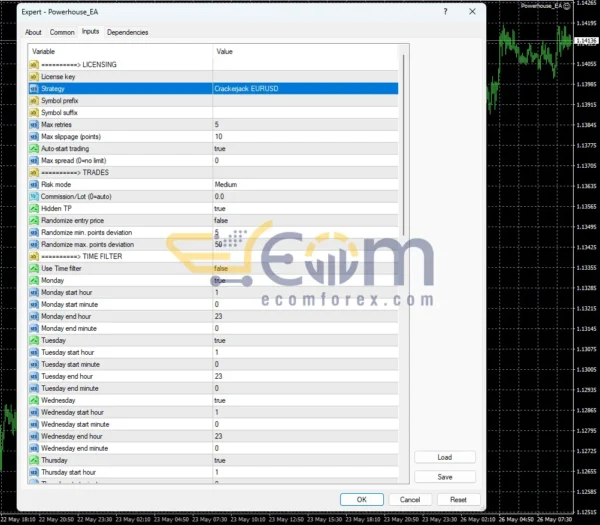Click the Risk mode variable icon

tap(34, 184)
